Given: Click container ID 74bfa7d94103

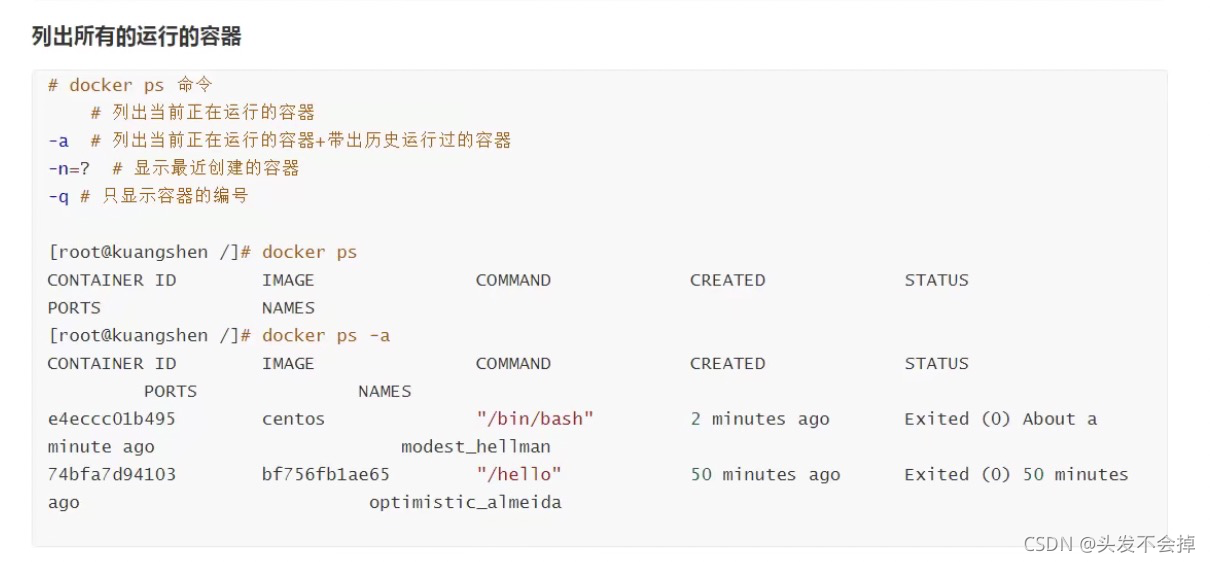Looking at the screenshot, I should pos(112,474).
